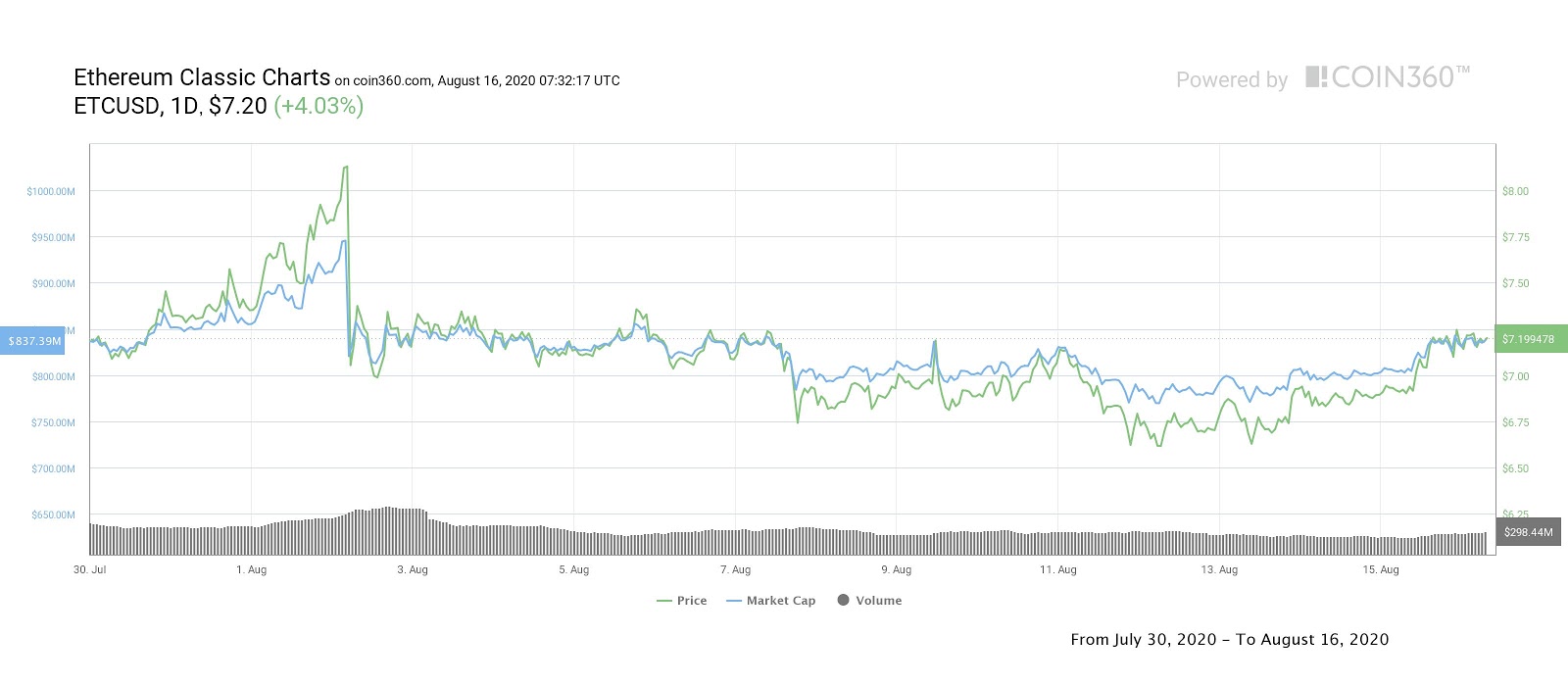Click the 11. Aug date axis marker
1568x686 pixels.
pyautogui.click(x=1058, y=569)
